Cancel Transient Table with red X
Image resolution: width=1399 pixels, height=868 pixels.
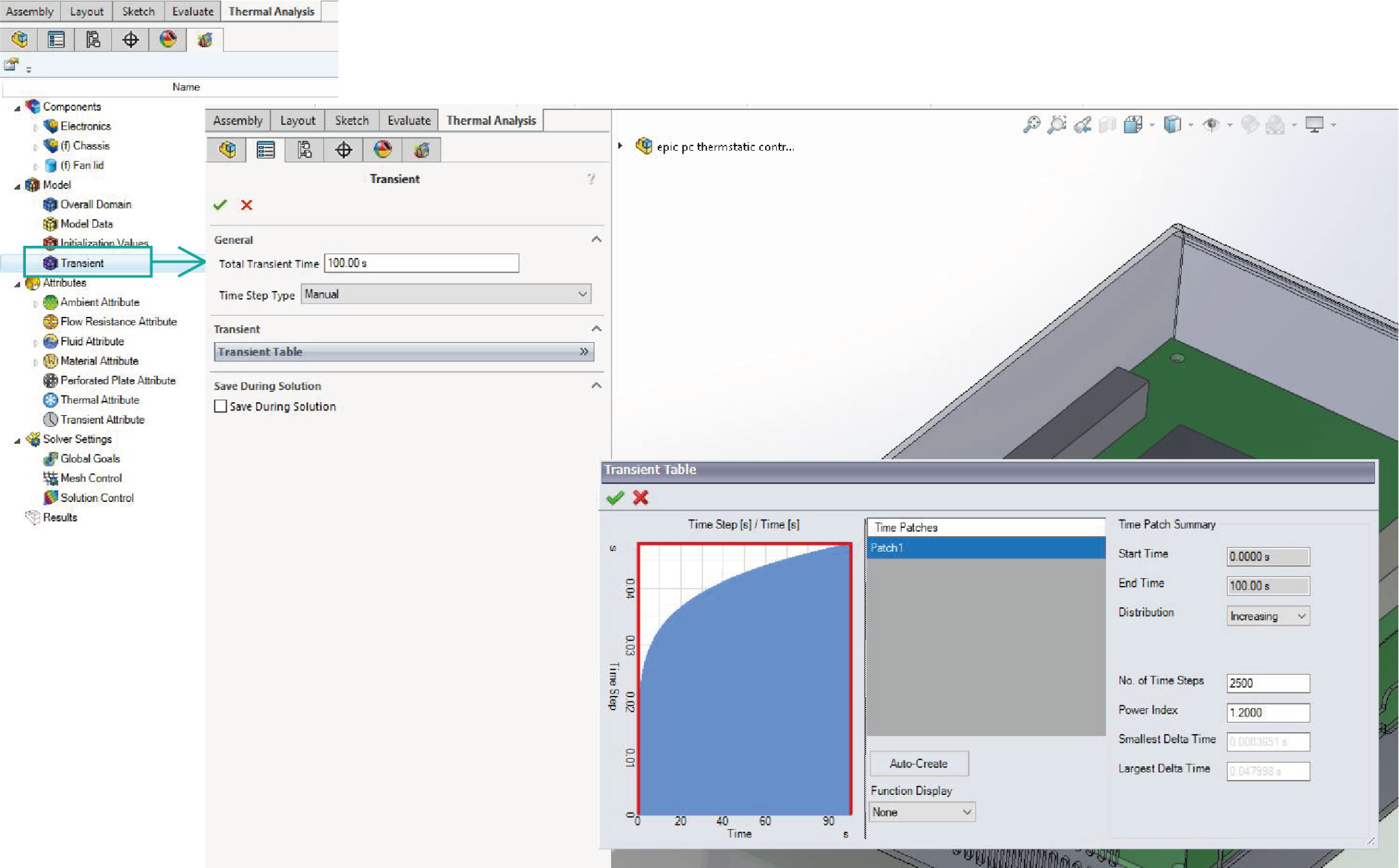click(641, 498)
